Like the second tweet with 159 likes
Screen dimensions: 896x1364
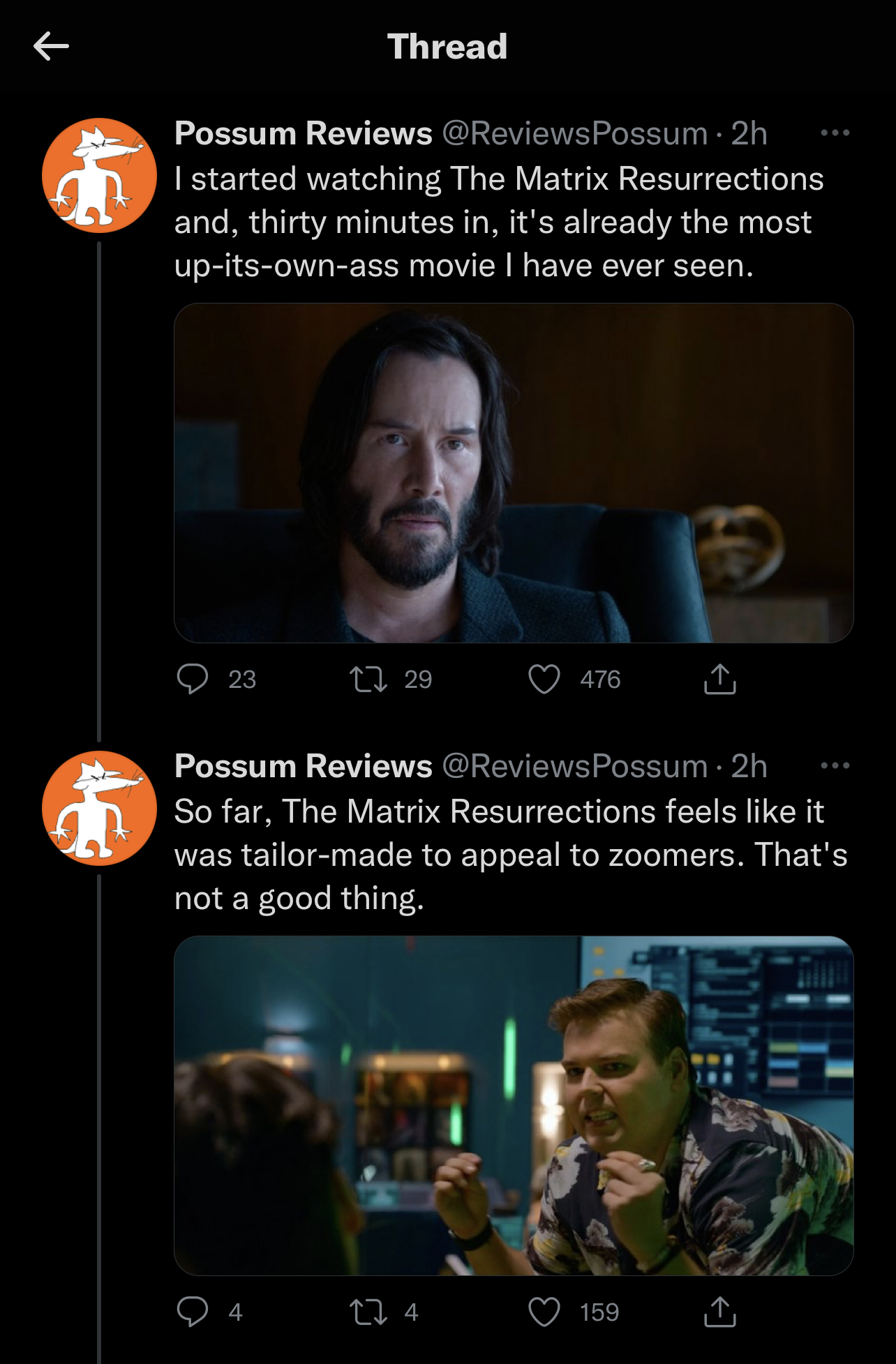[544, 1312]
